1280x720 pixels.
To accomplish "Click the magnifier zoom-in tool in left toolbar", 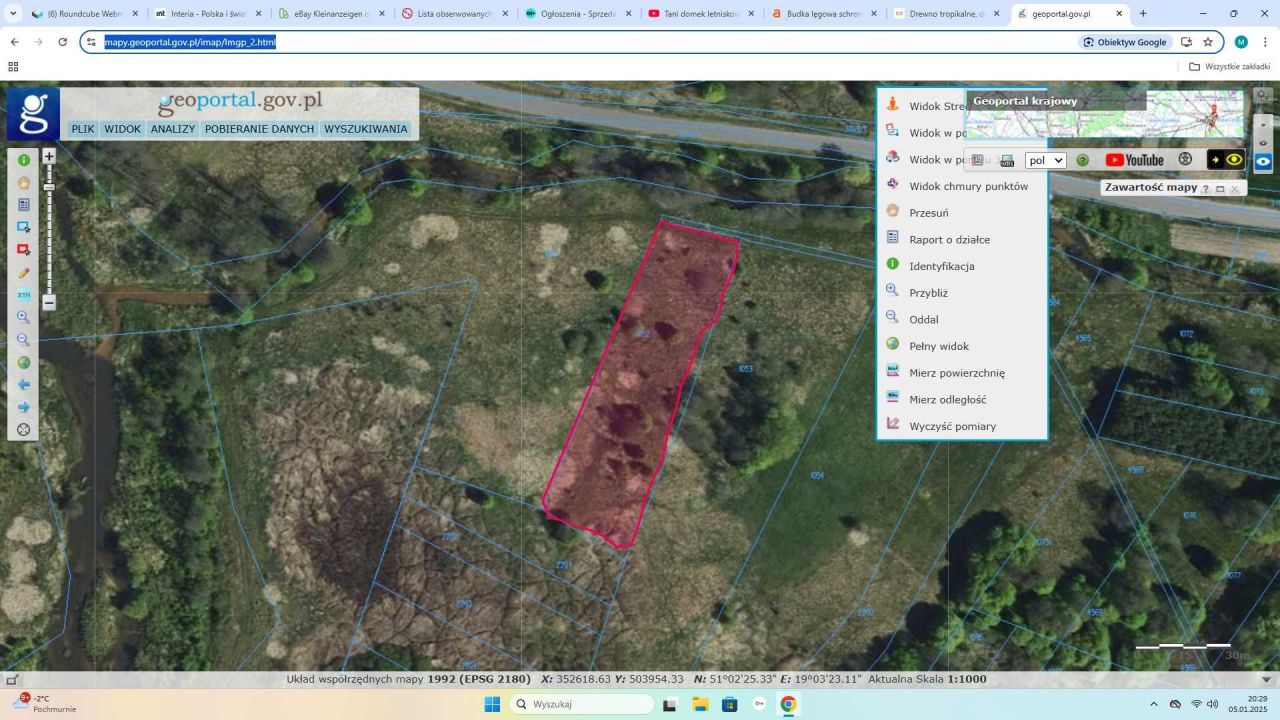I will (24, 317).
